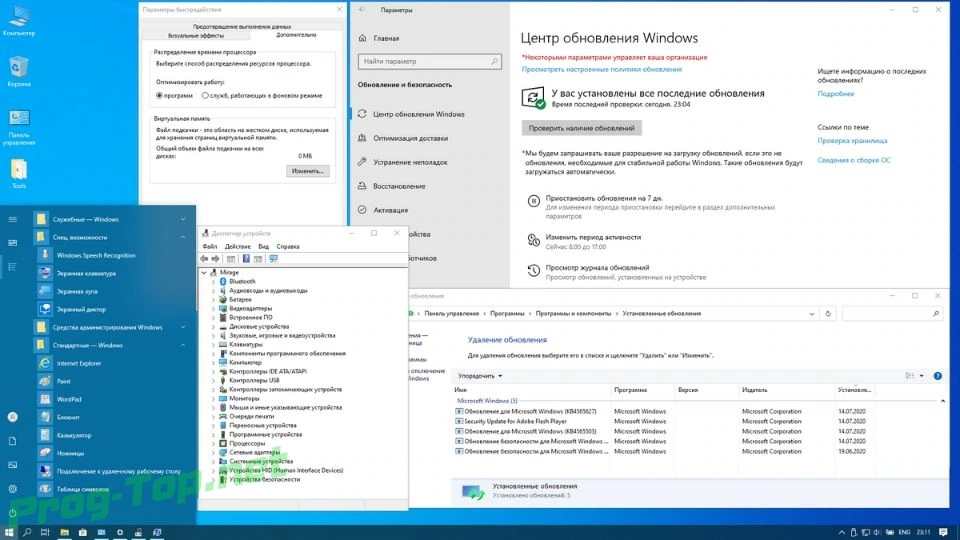960x540 pixels.
Task: Launch Ножницы from Start menu
Action: coord(70,453)
